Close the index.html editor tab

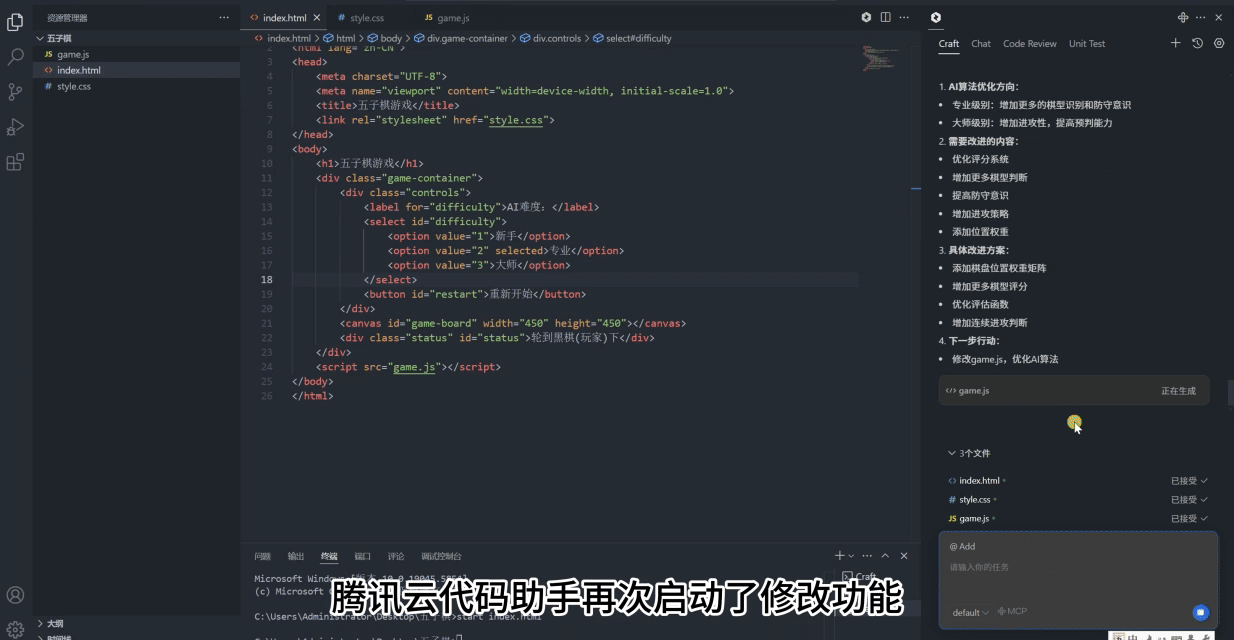[317, 18]
